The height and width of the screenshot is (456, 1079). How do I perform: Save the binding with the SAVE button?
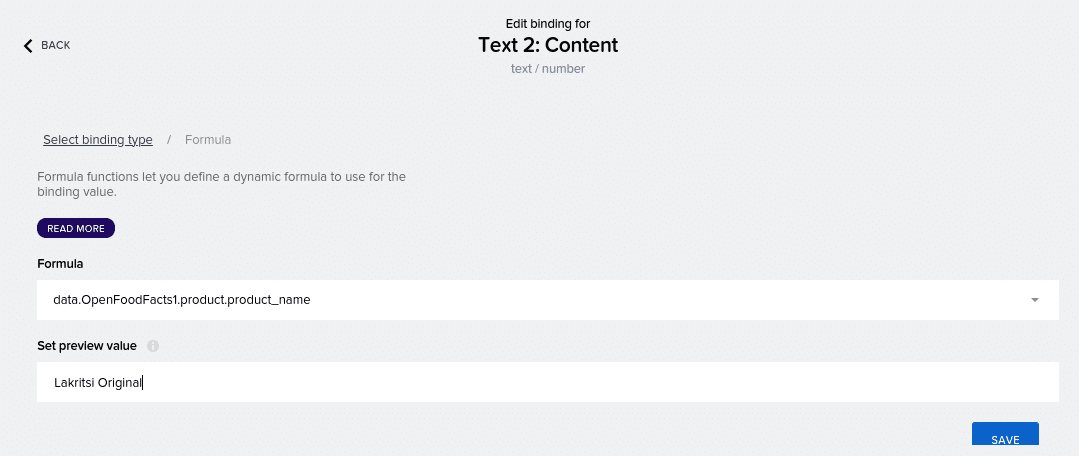1005,439
